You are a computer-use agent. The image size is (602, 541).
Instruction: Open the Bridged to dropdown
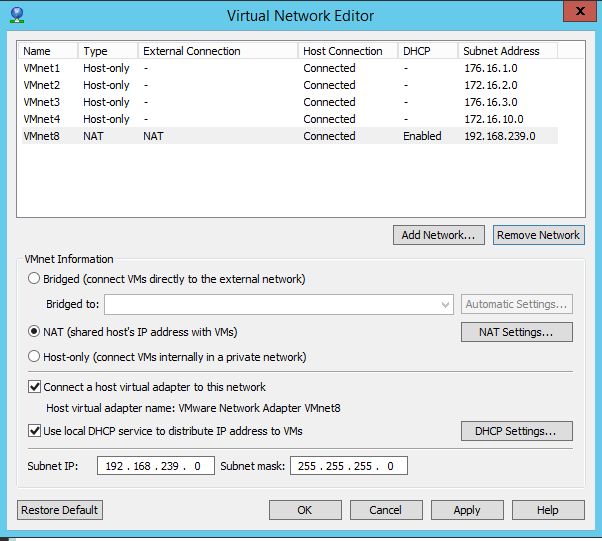click(279, 304)
